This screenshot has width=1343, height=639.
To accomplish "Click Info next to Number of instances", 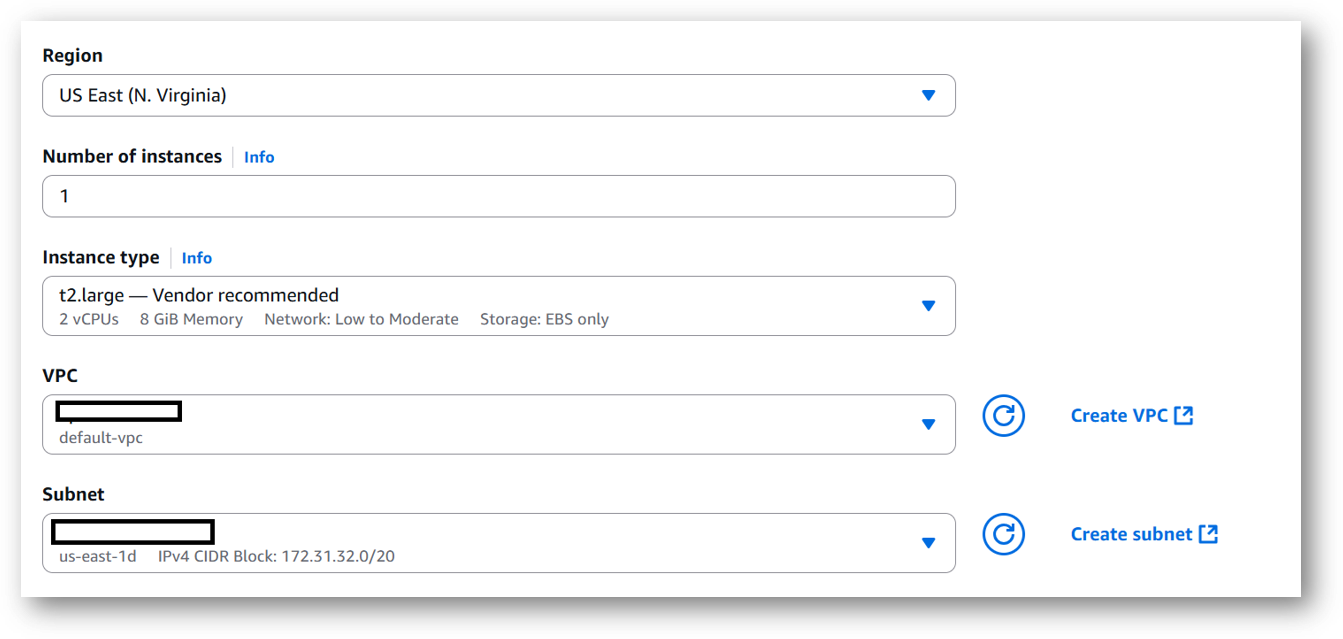I will [x=259, y=156].
